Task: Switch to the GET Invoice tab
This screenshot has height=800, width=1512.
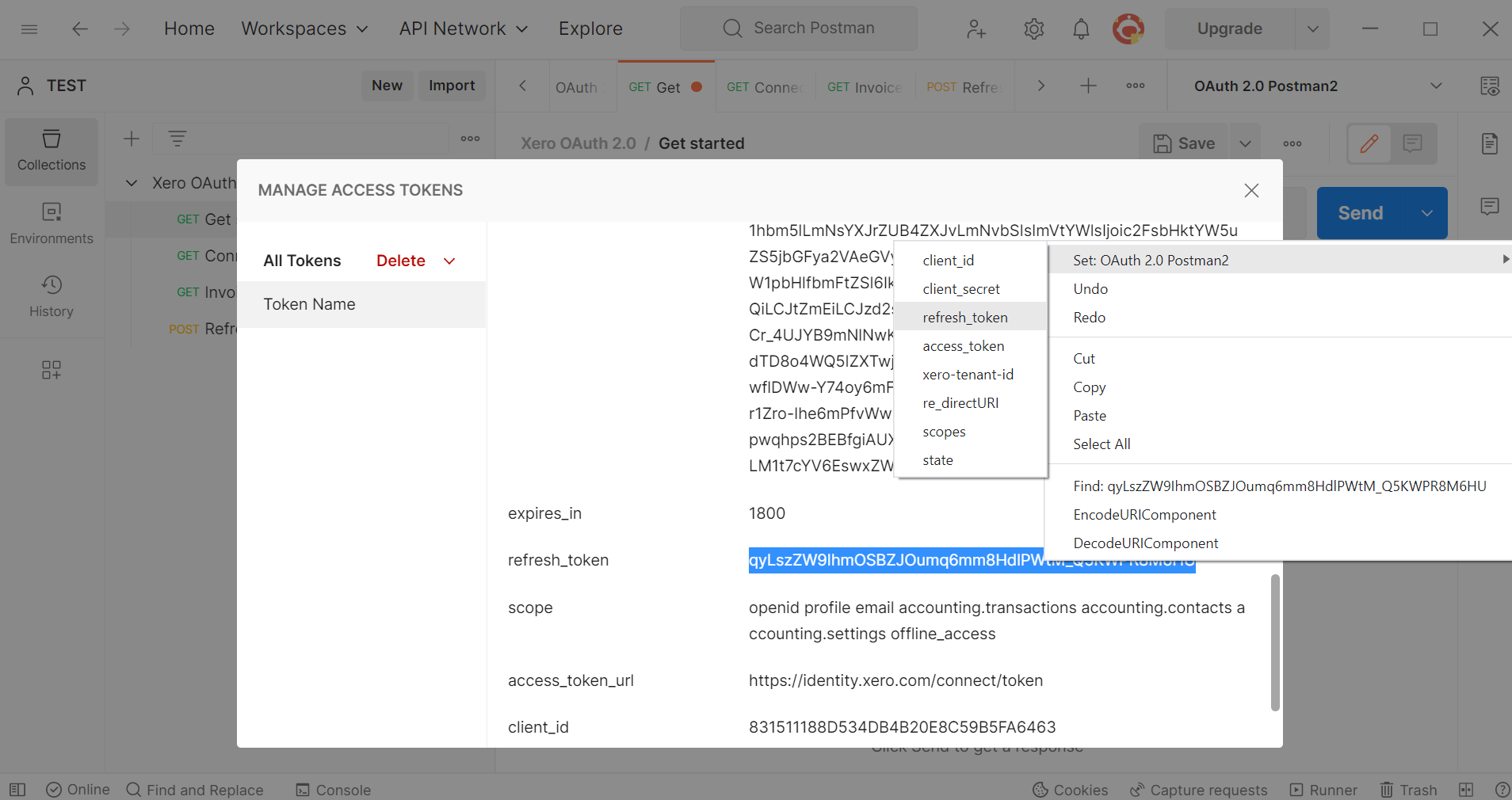Action: click(864, 86)
